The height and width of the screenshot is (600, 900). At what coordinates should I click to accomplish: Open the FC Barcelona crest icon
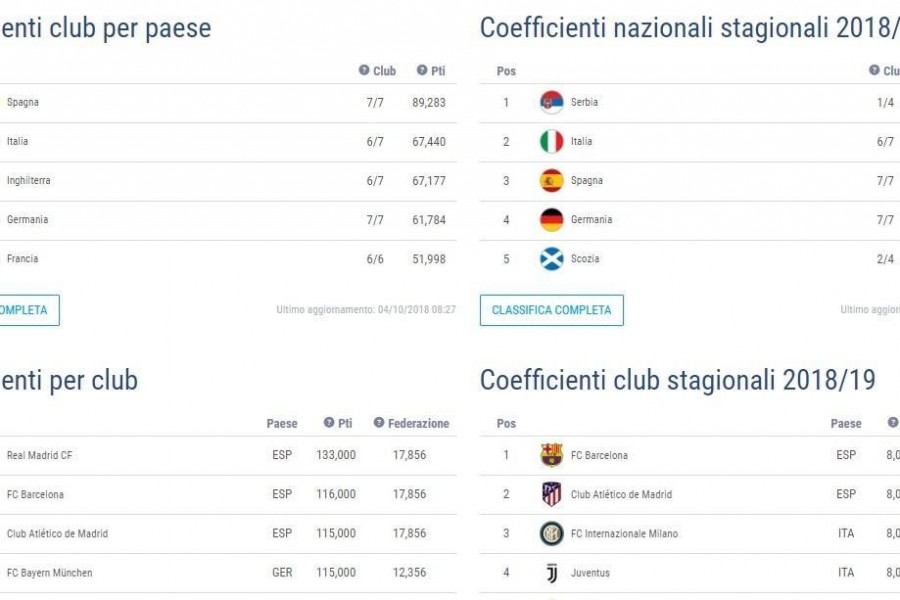coord(552,455)
